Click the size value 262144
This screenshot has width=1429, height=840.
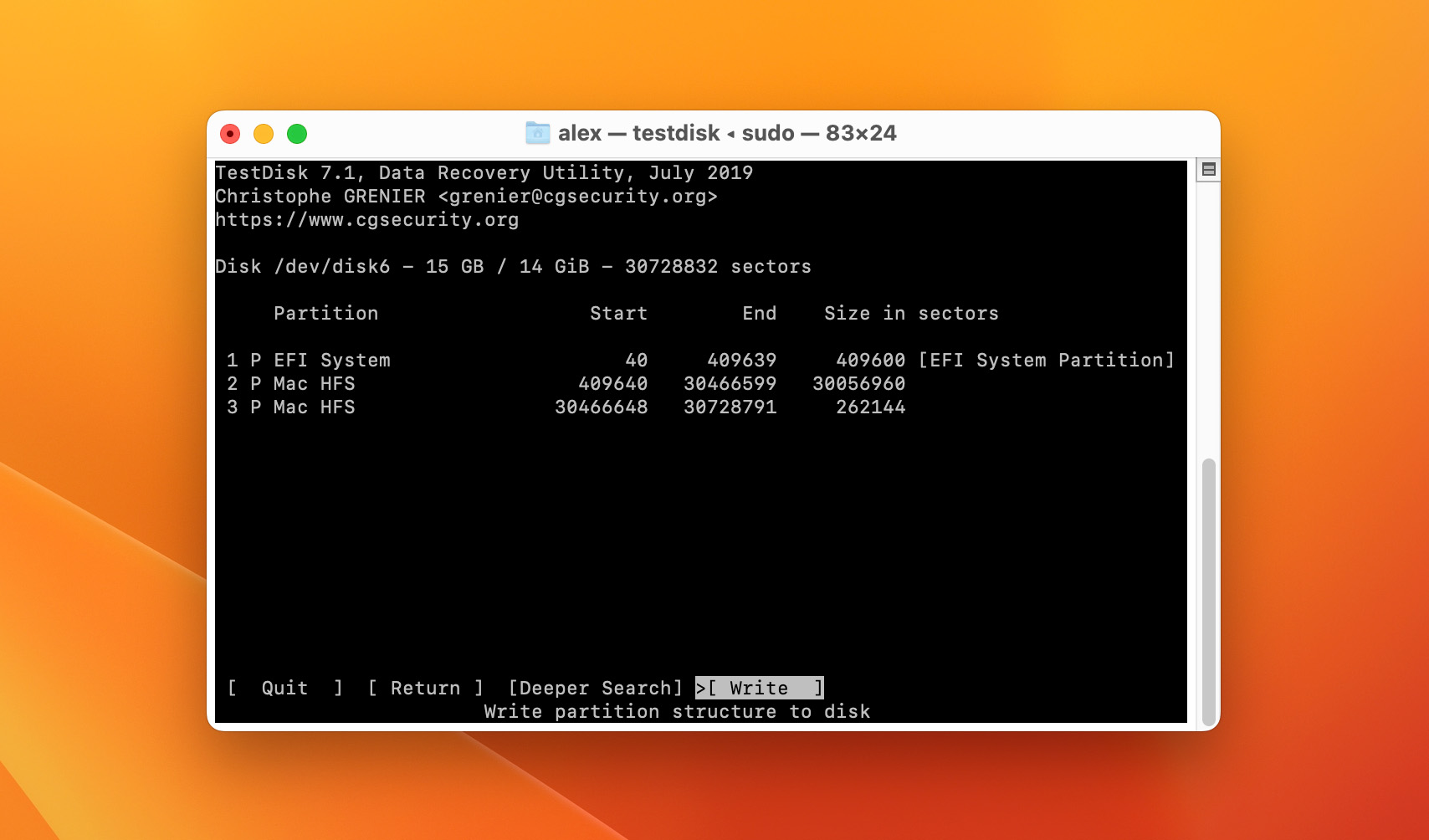coord(871,407)
